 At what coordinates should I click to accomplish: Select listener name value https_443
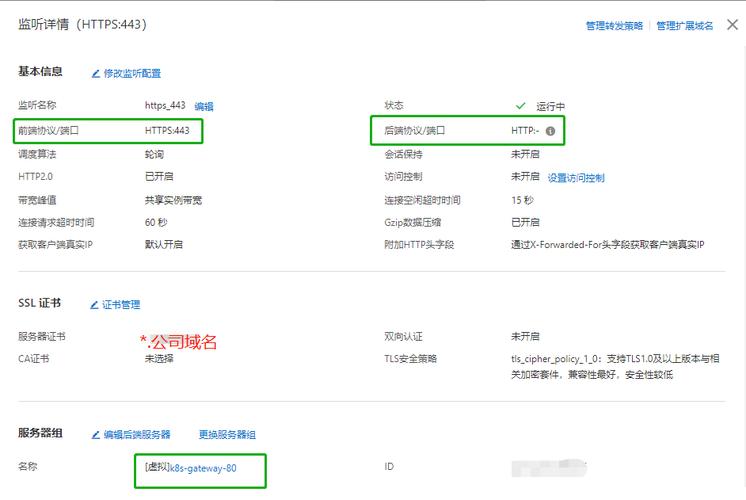165,106
